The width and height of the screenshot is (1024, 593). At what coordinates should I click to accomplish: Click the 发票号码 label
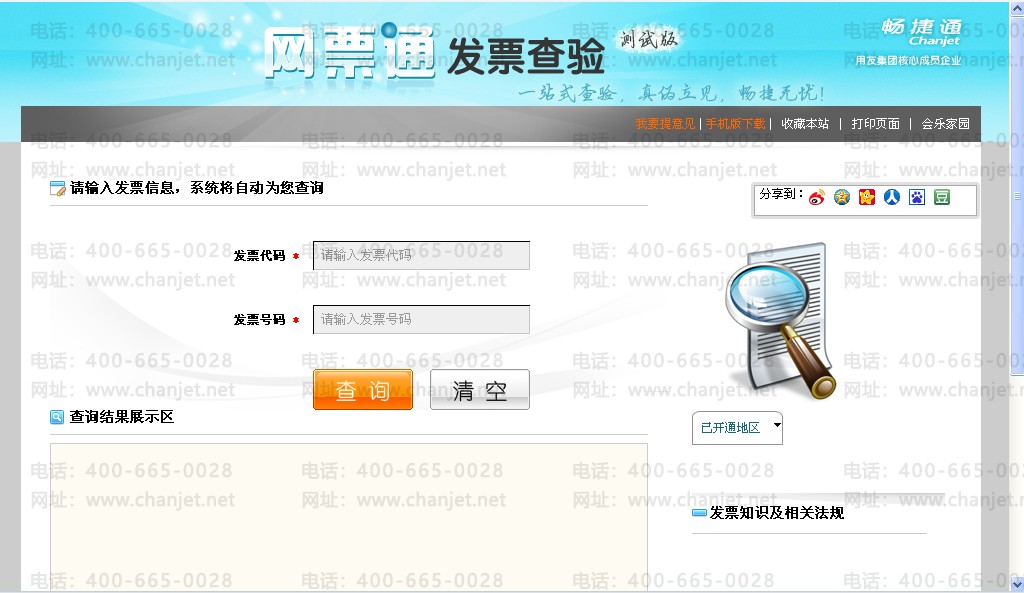(259, 319)
